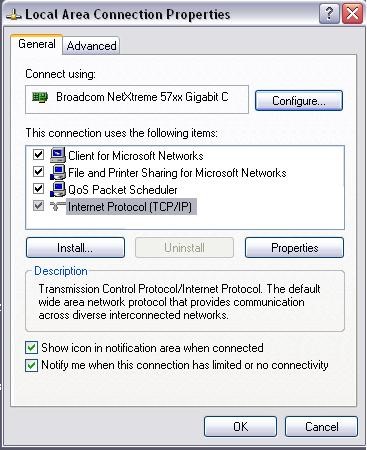
Task: Click the File and Printer Sharing icon
Action: click(x=58, y=172)
